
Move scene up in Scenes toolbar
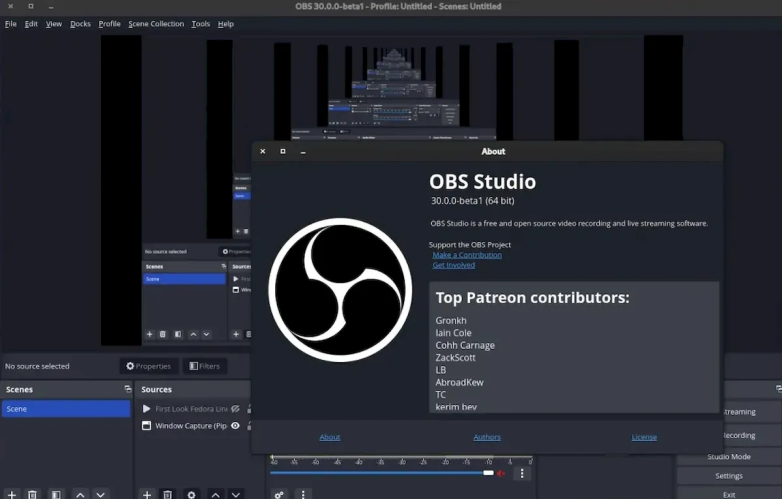click(x=80, y=495)
